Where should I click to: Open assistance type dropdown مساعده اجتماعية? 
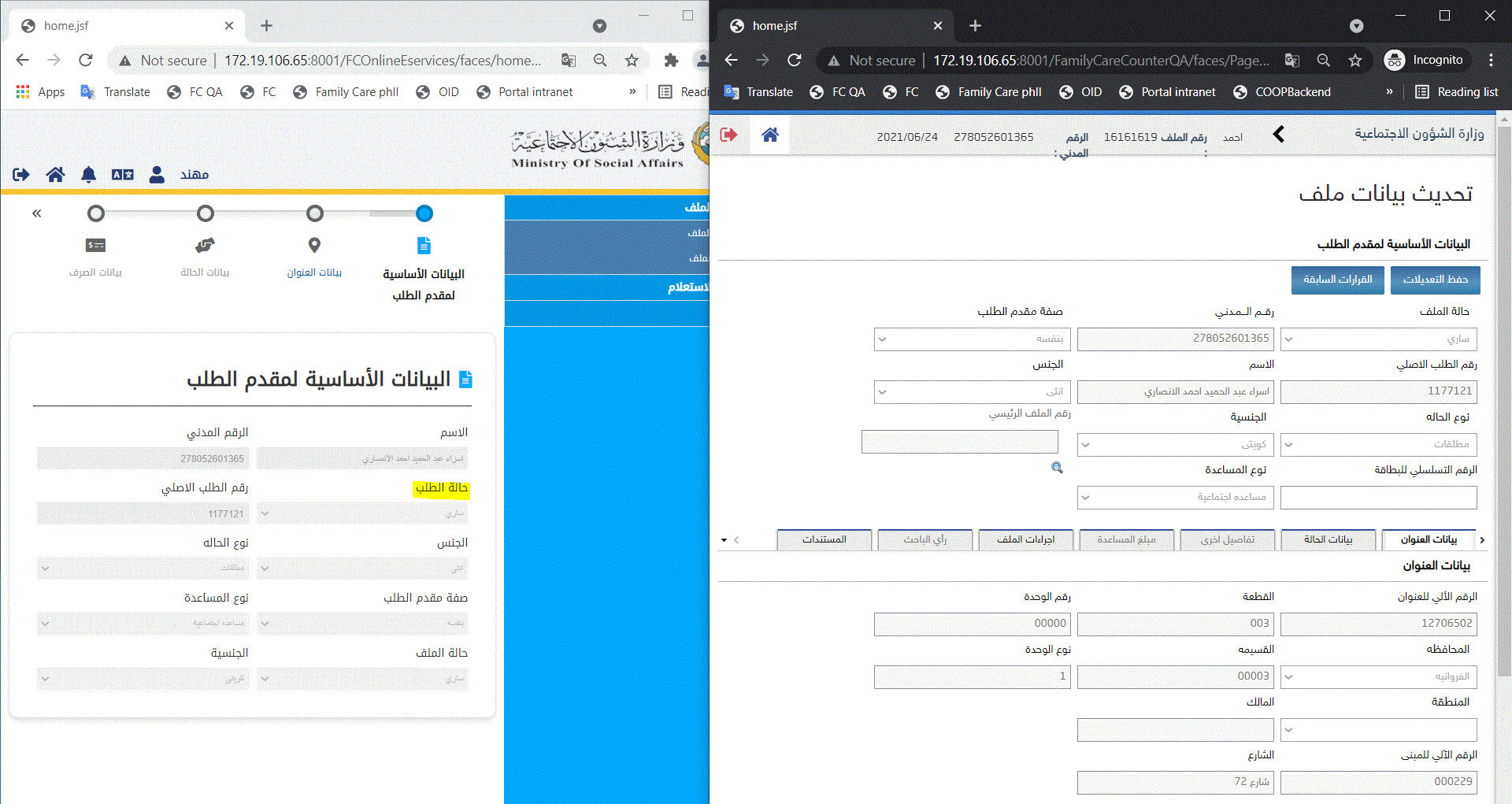1176,498
